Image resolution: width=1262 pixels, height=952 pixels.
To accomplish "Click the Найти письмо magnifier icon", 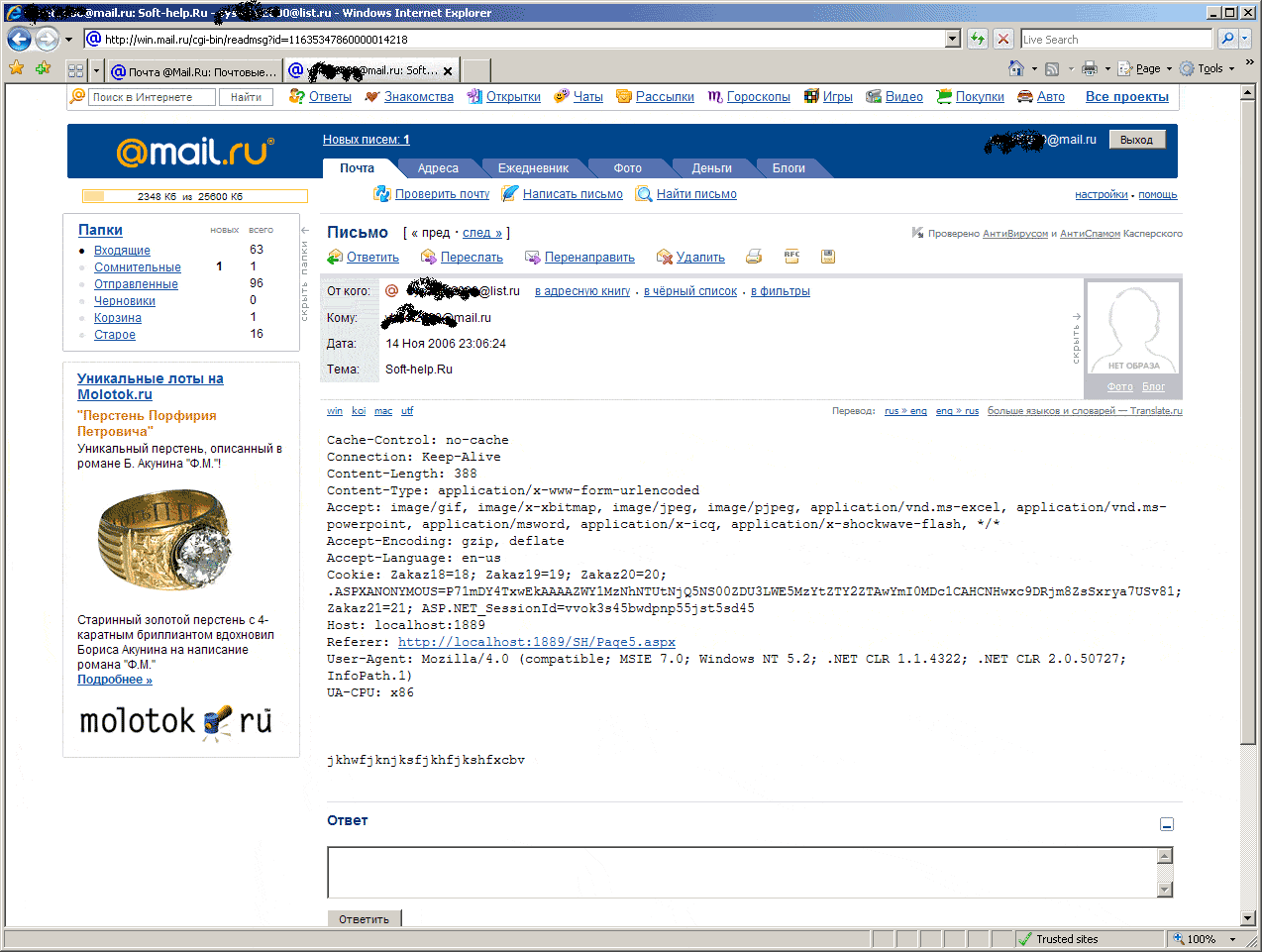I will pos(644,193).
